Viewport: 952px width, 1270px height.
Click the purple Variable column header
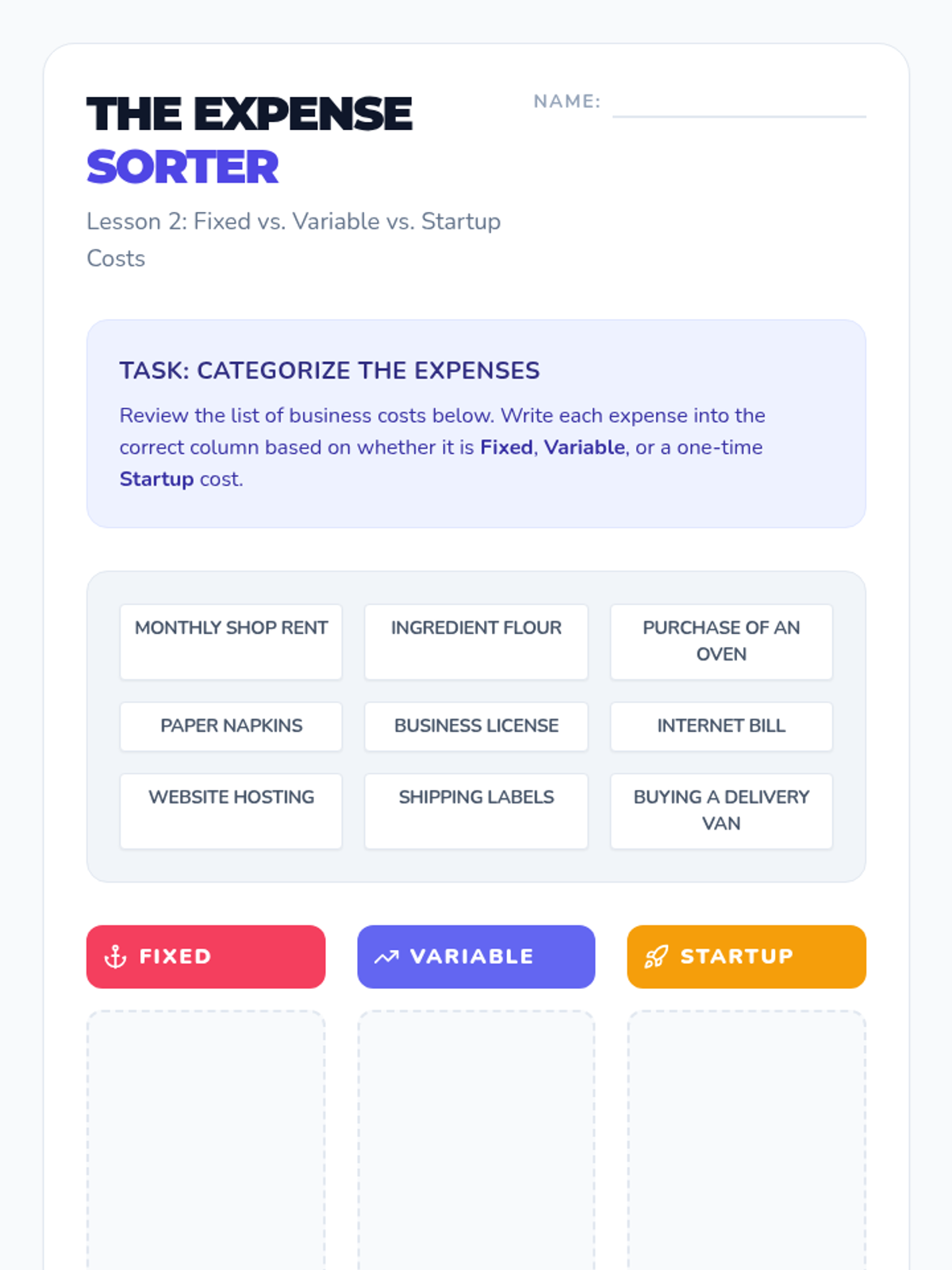tap(476, 956)
